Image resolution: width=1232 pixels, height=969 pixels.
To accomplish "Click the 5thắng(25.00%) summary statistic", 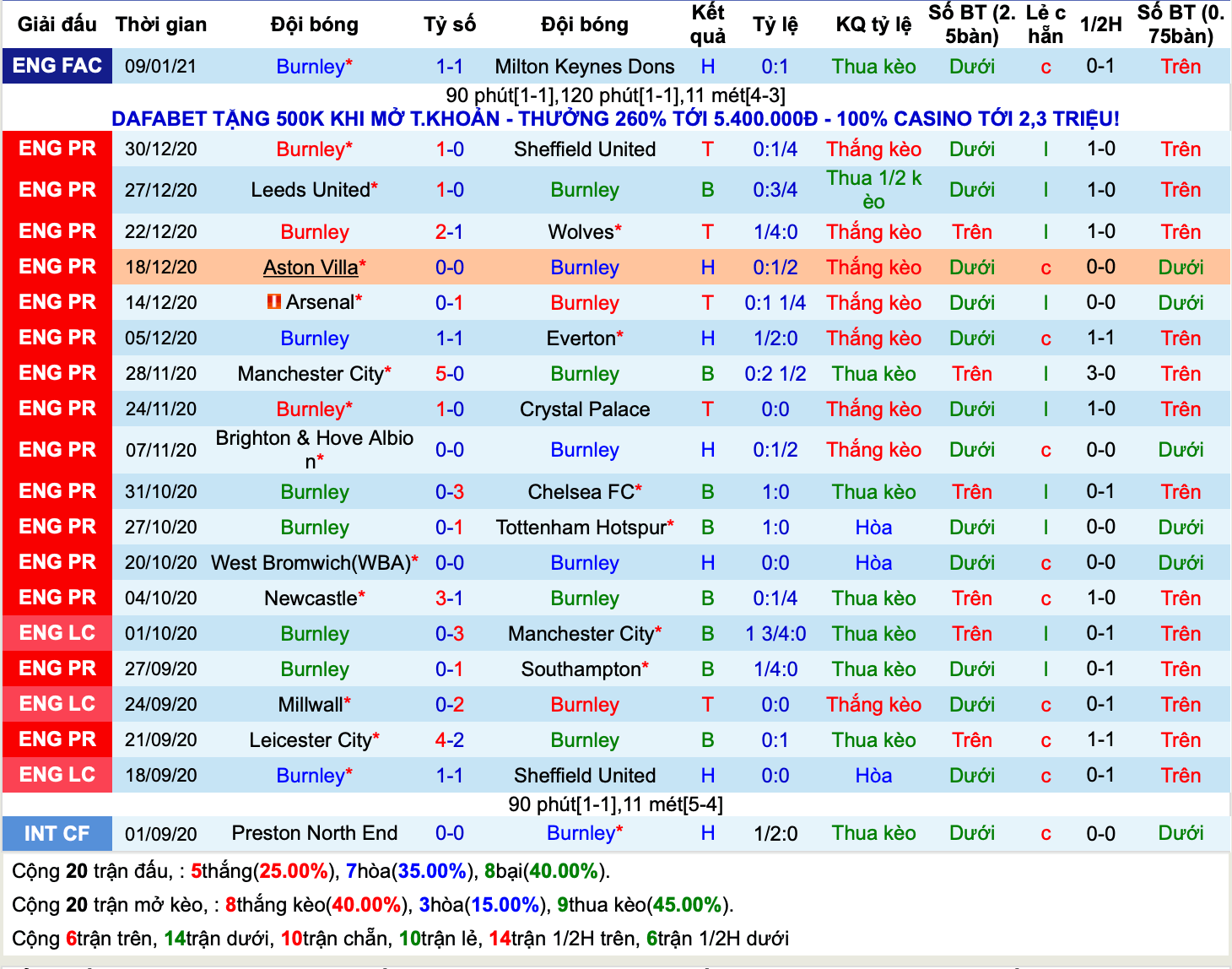I will pos(262,871).
